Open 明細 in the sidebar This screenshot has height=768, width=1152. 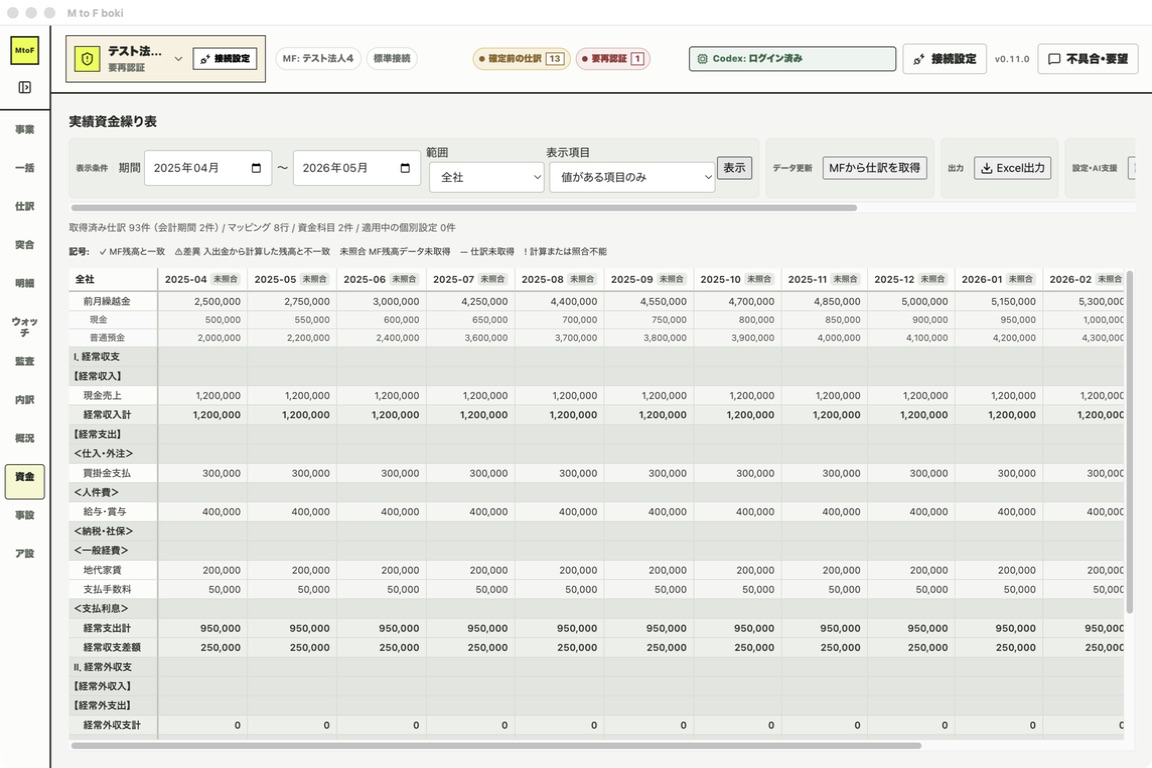point(24,283)
